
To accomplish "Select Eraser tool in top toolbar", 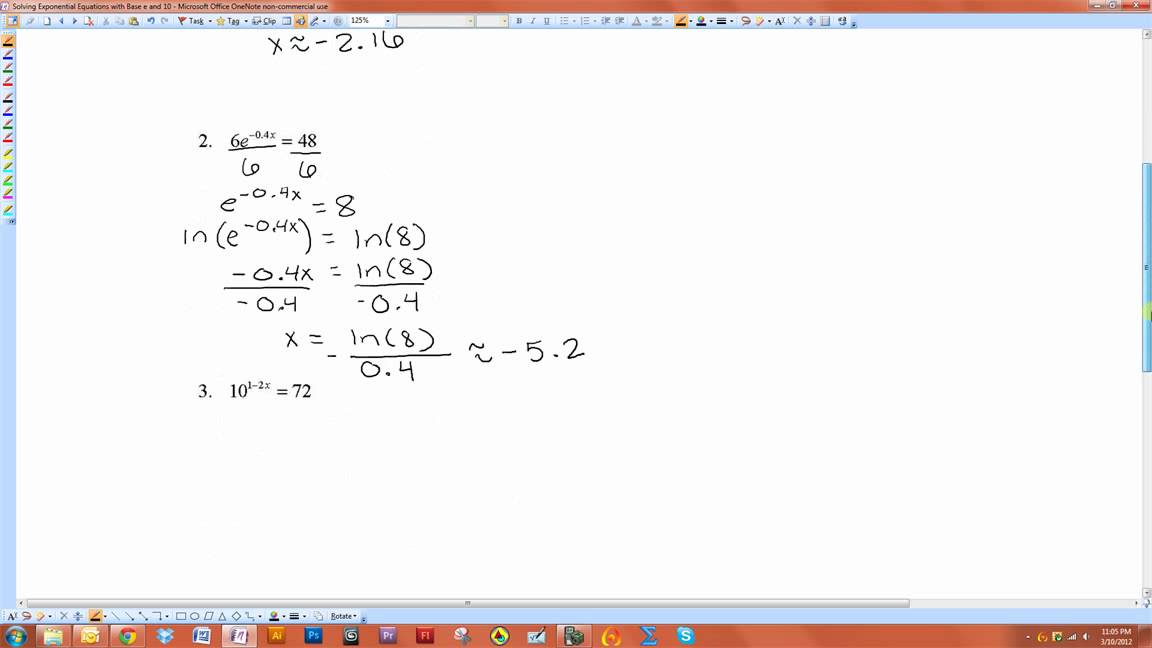I will 760,21.
